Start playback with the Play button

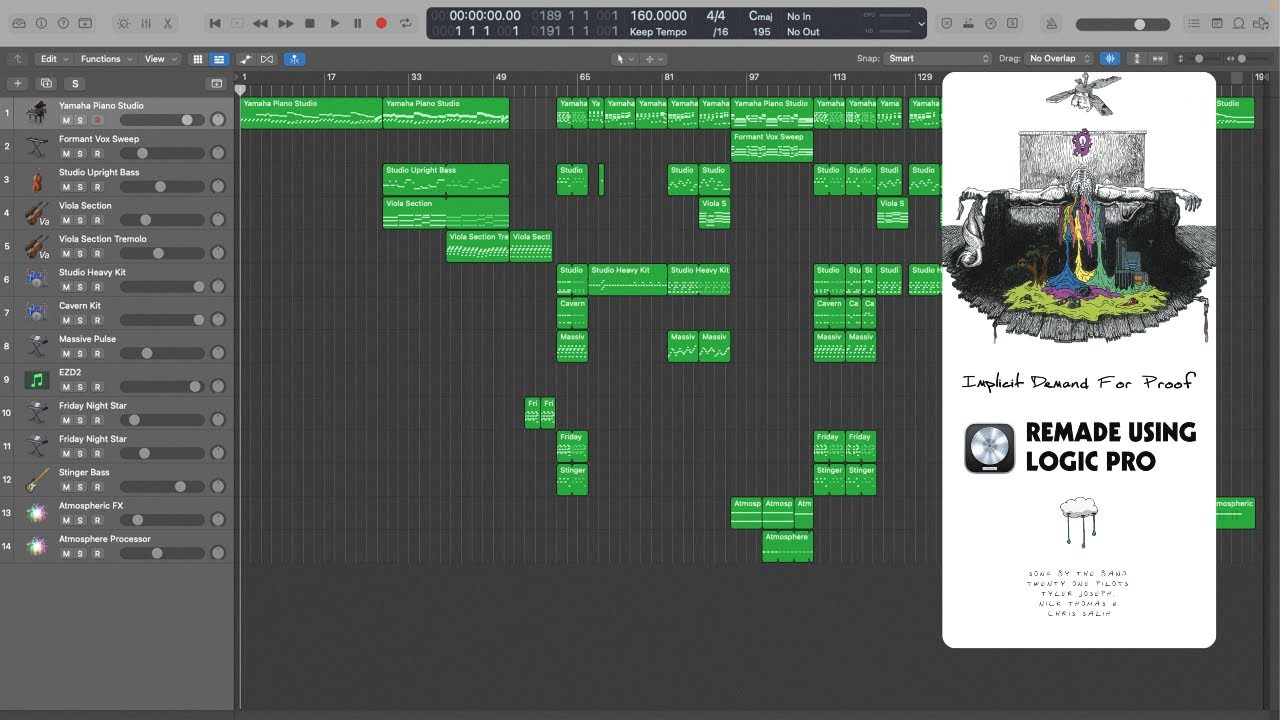coord(334,23)
